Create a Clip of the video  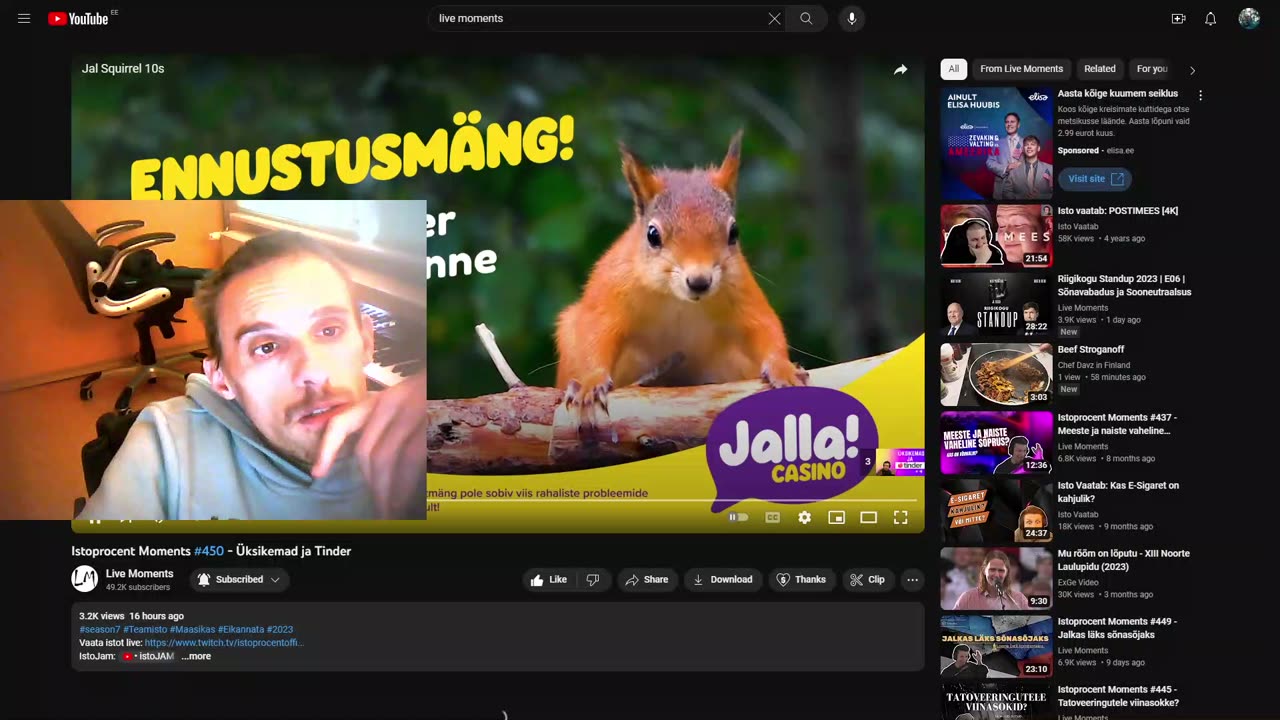867,579
